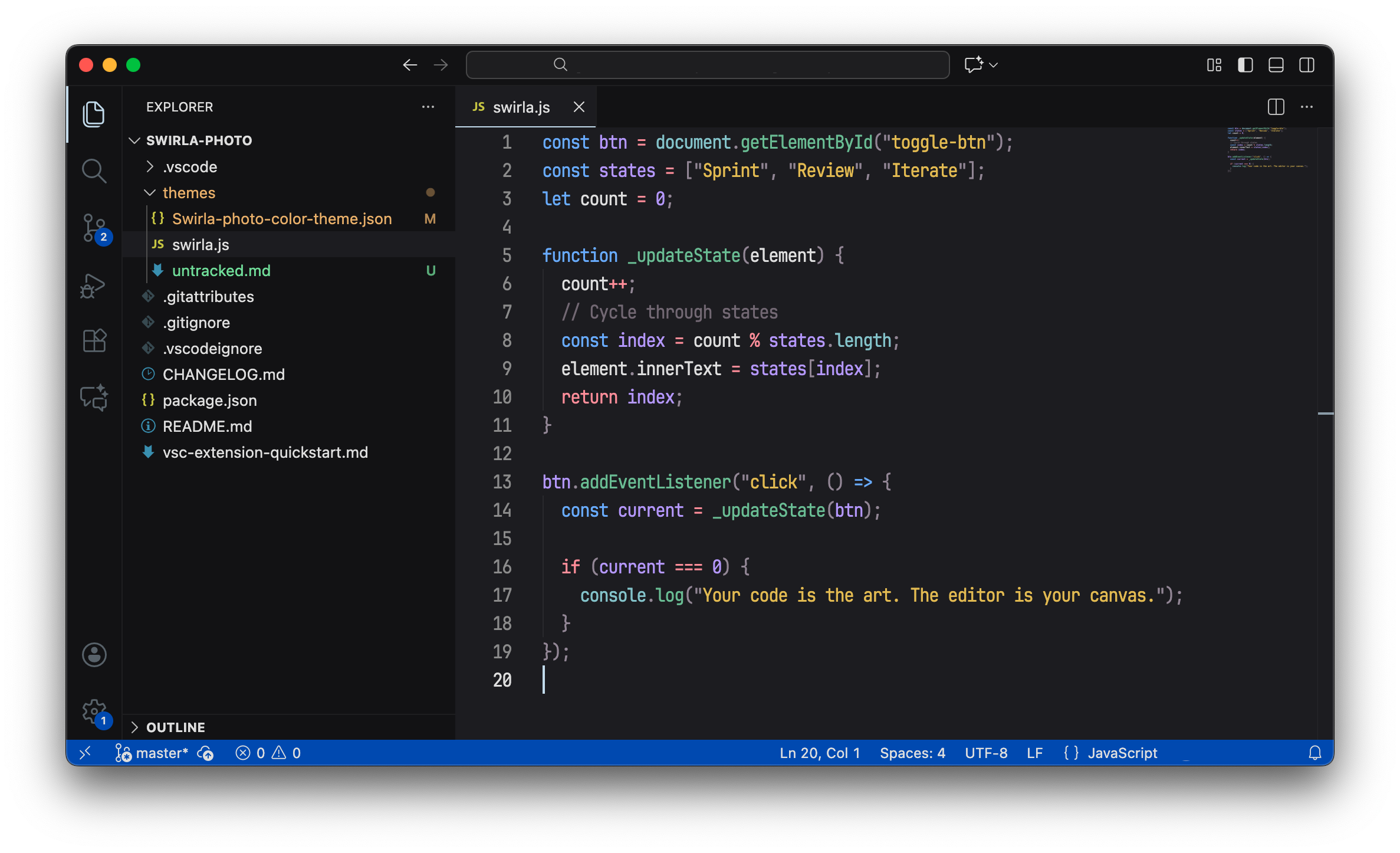Open Accounts menu in activity bar

point(94,655)
